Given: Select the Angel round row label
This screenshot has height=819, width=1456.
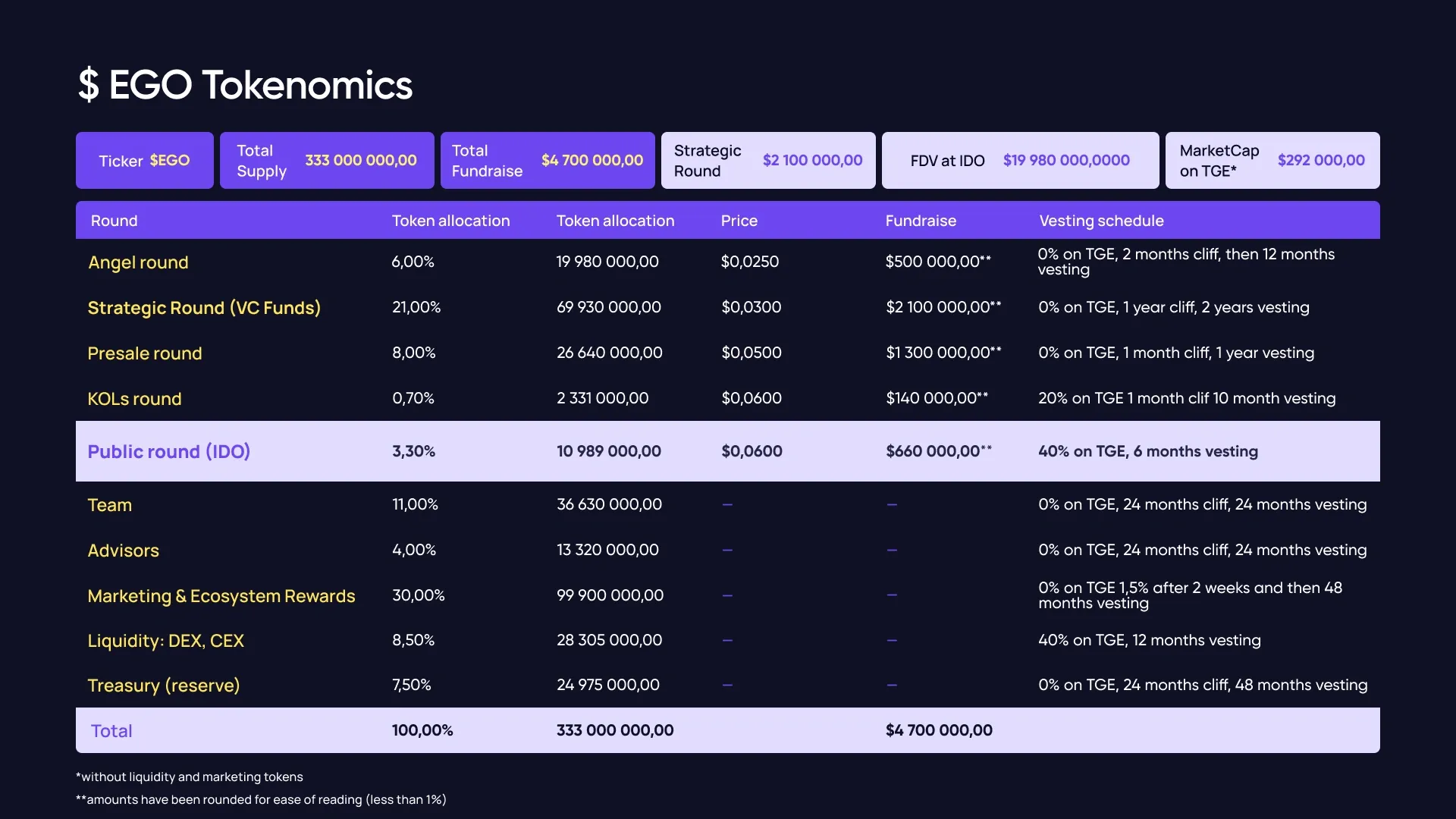Looking at the screenshot, I should click(138, 262).
